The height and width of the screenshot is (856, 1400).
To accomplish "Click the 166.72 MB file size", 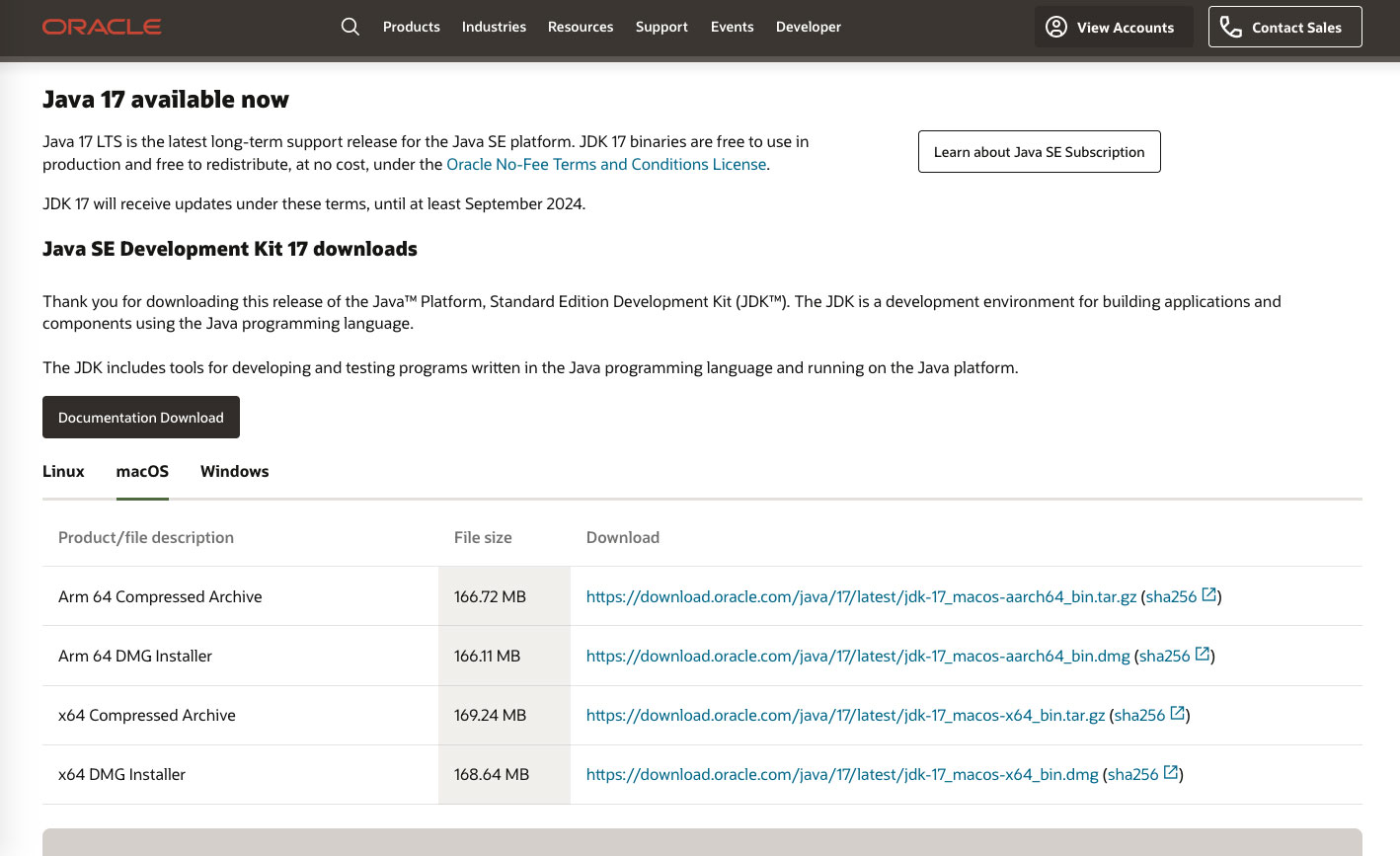I will 490,596.
